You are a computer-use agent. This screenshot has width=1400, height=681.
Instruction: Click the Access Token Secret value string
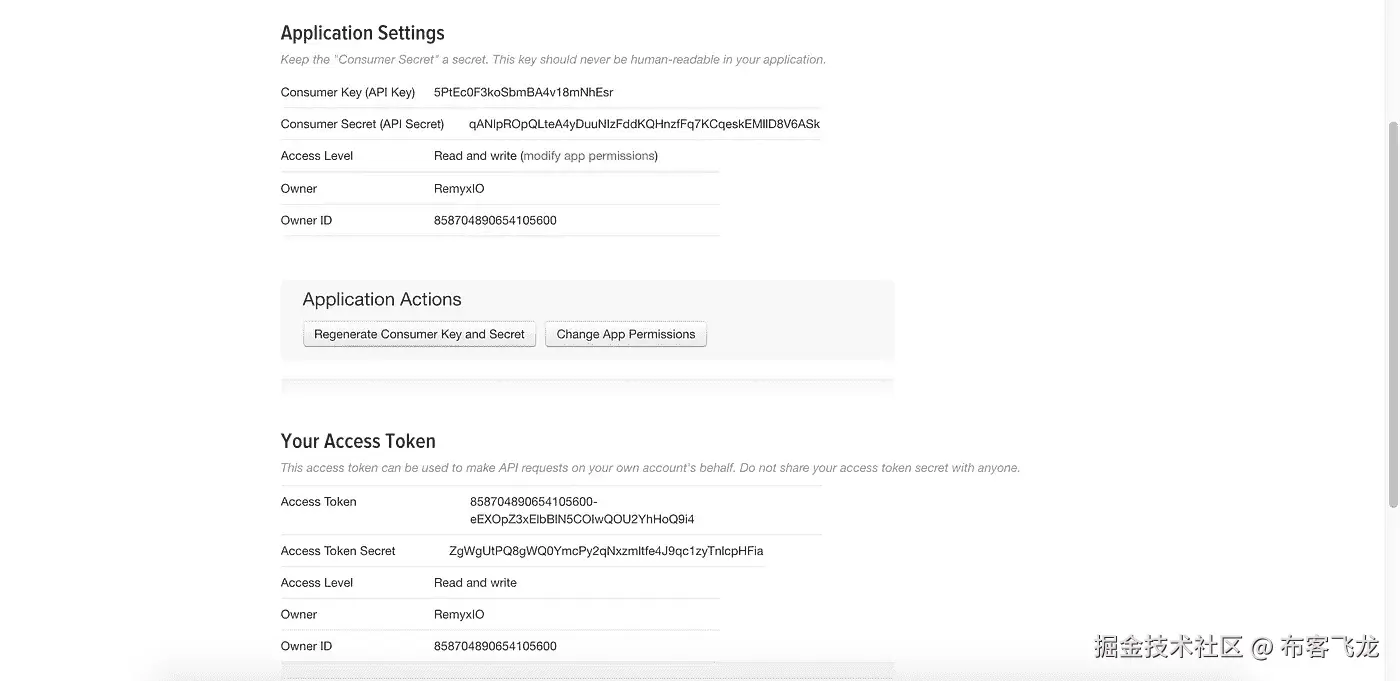click(x=606, y=551)
